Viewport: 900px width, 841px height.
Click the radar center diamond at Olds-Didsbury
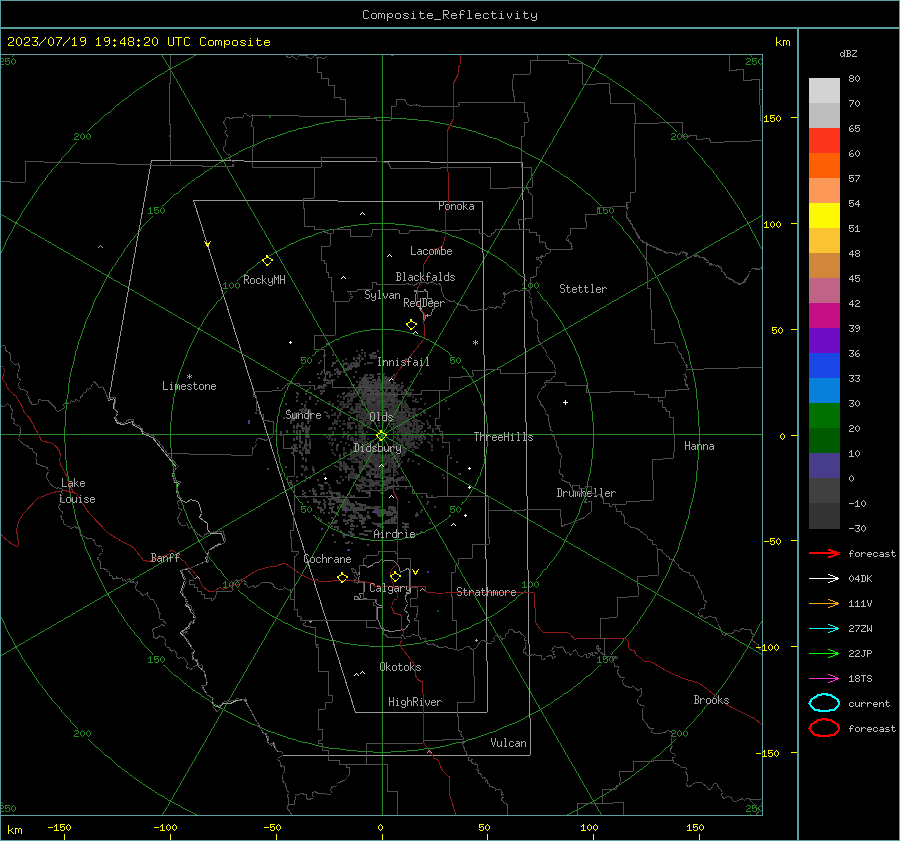point(382,436)
